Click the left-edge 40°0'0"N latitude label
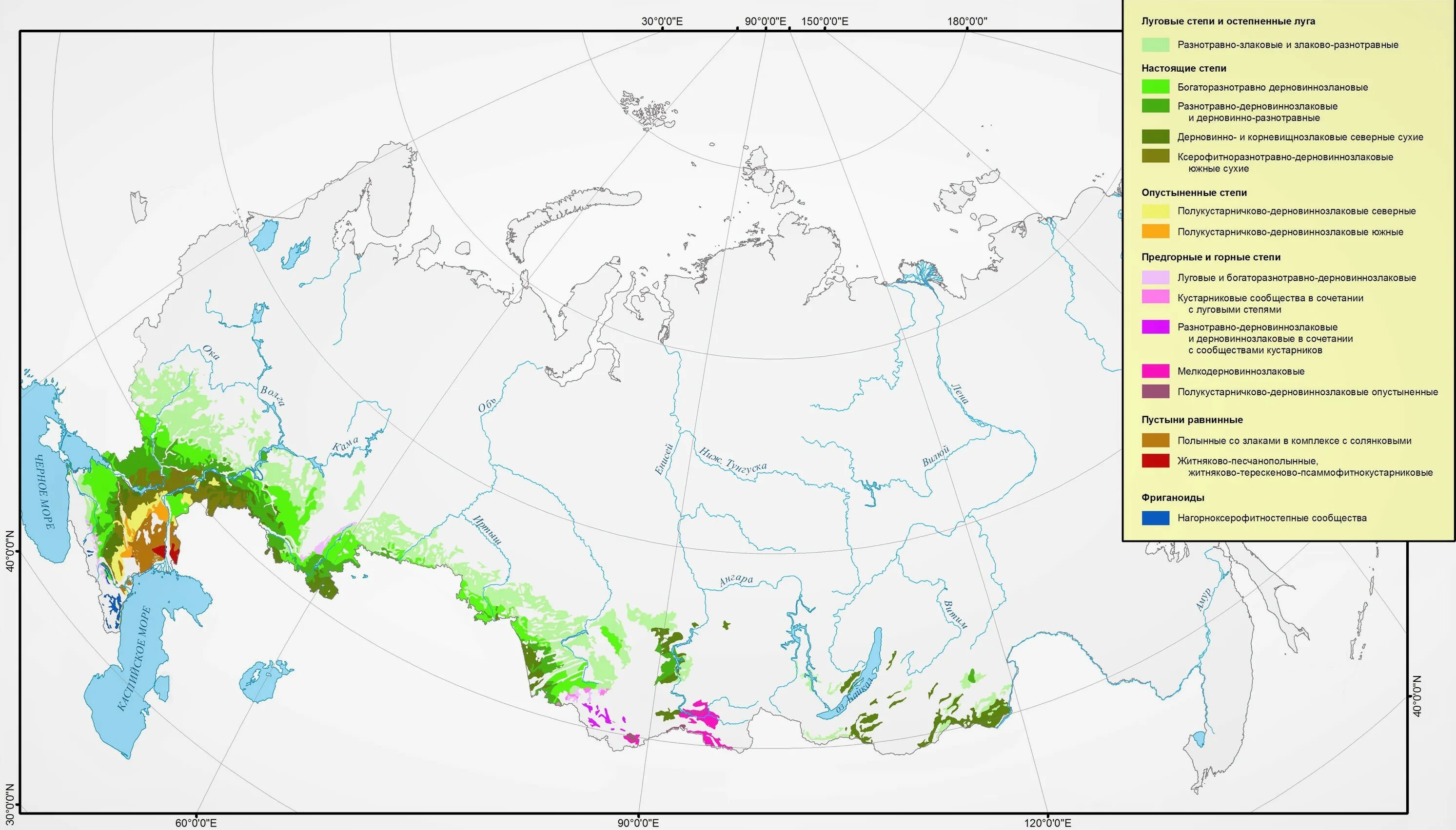 (9, 551)
